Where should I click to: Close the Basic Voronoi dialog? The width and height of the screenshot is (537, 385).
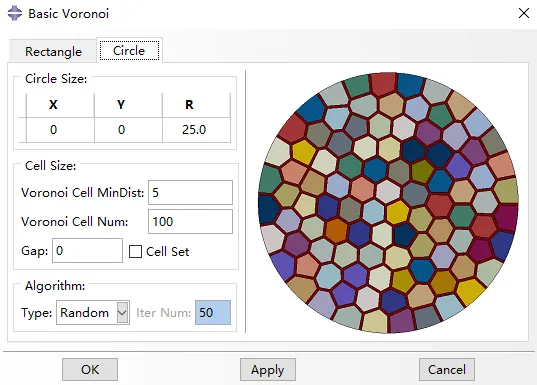tap(524, 13)
